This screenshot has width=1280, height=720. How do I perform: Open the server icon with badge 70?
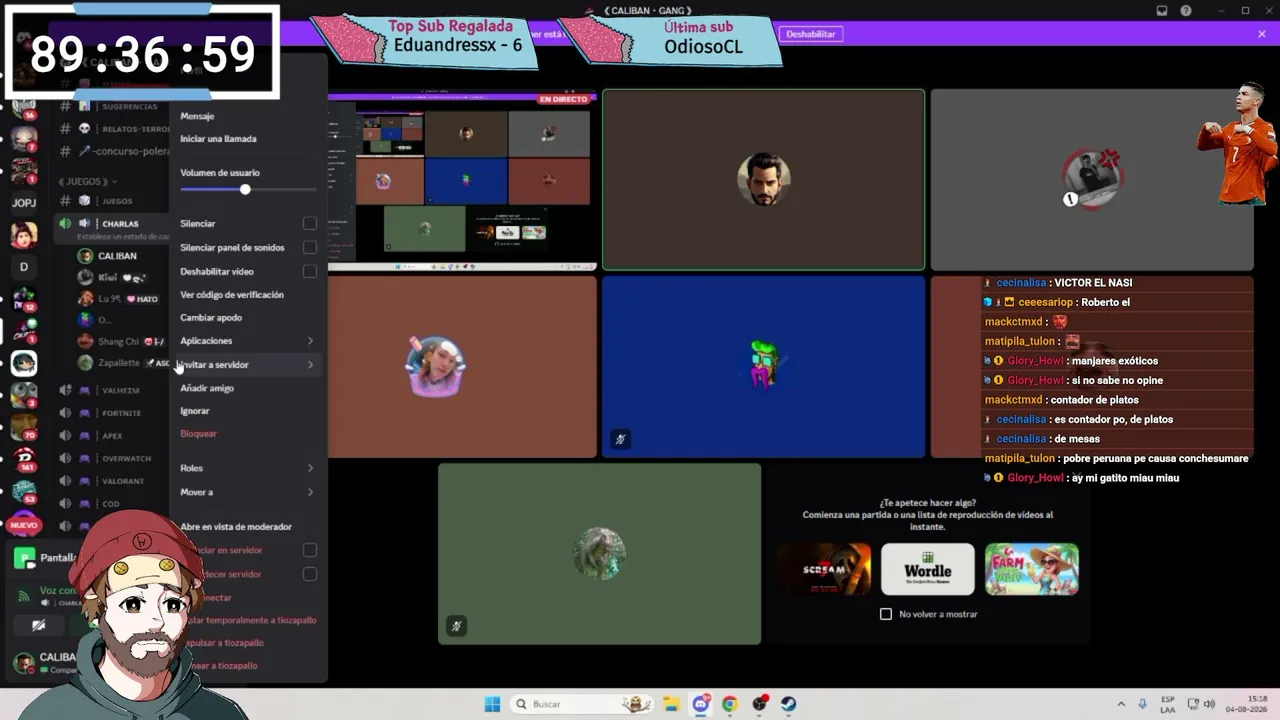tap(24, 427)
